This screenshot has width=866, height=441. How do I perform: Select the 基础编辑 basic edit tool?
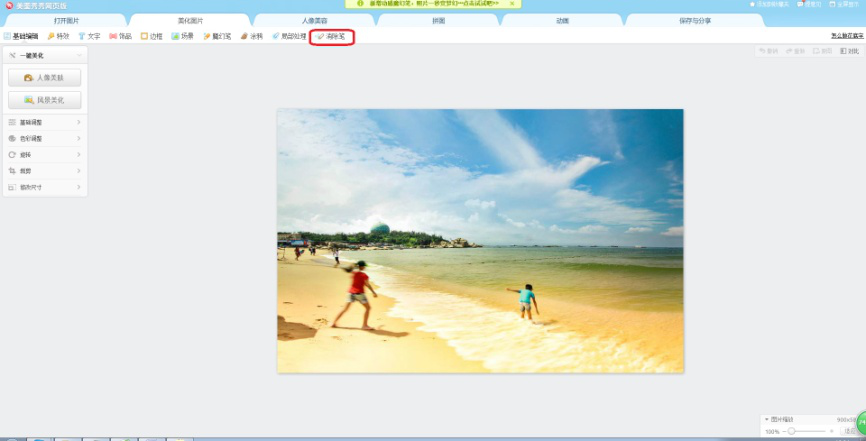tap(21, 36)
